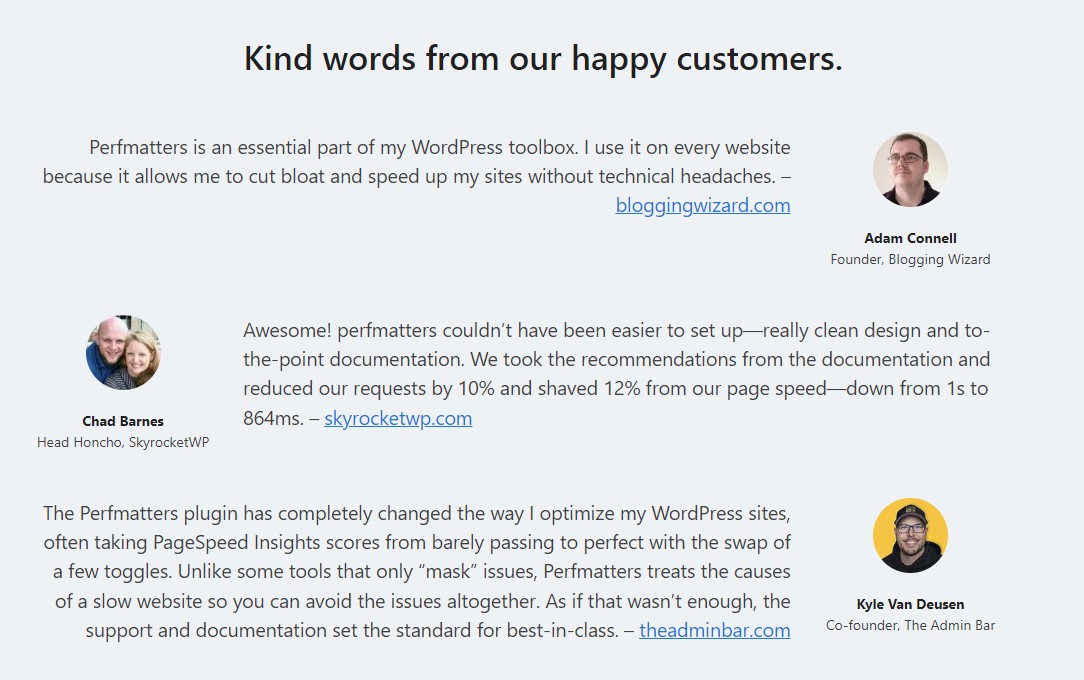Click the 'Founder, Blogging Wizard' caption
The width and height of the screenshot is (1084, 680).
[910, 259]
